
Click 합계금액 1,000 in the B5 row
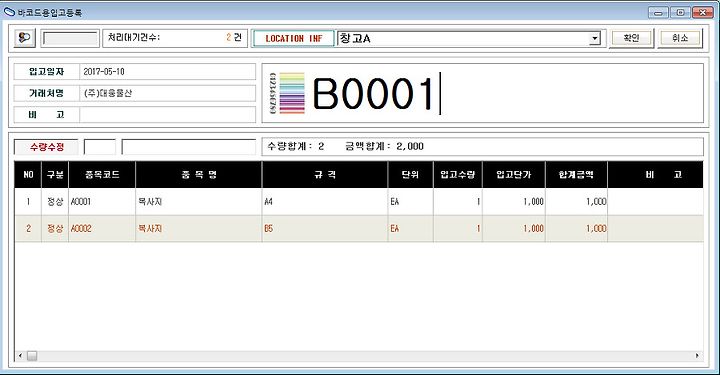[576, 229]
